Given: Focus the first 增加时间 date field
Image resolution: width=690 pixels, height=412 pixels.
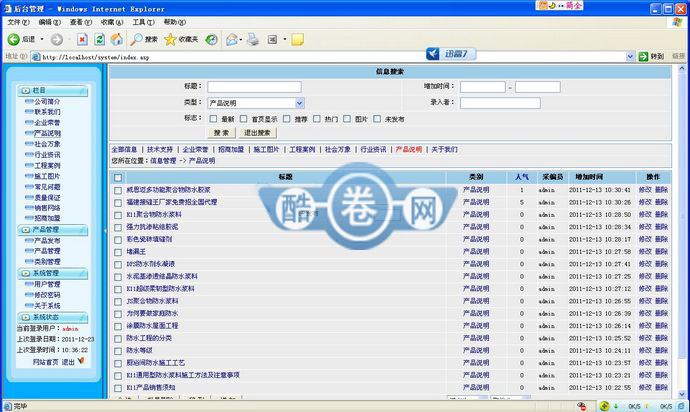Looking at the screenshot, I should coord(482,87).
